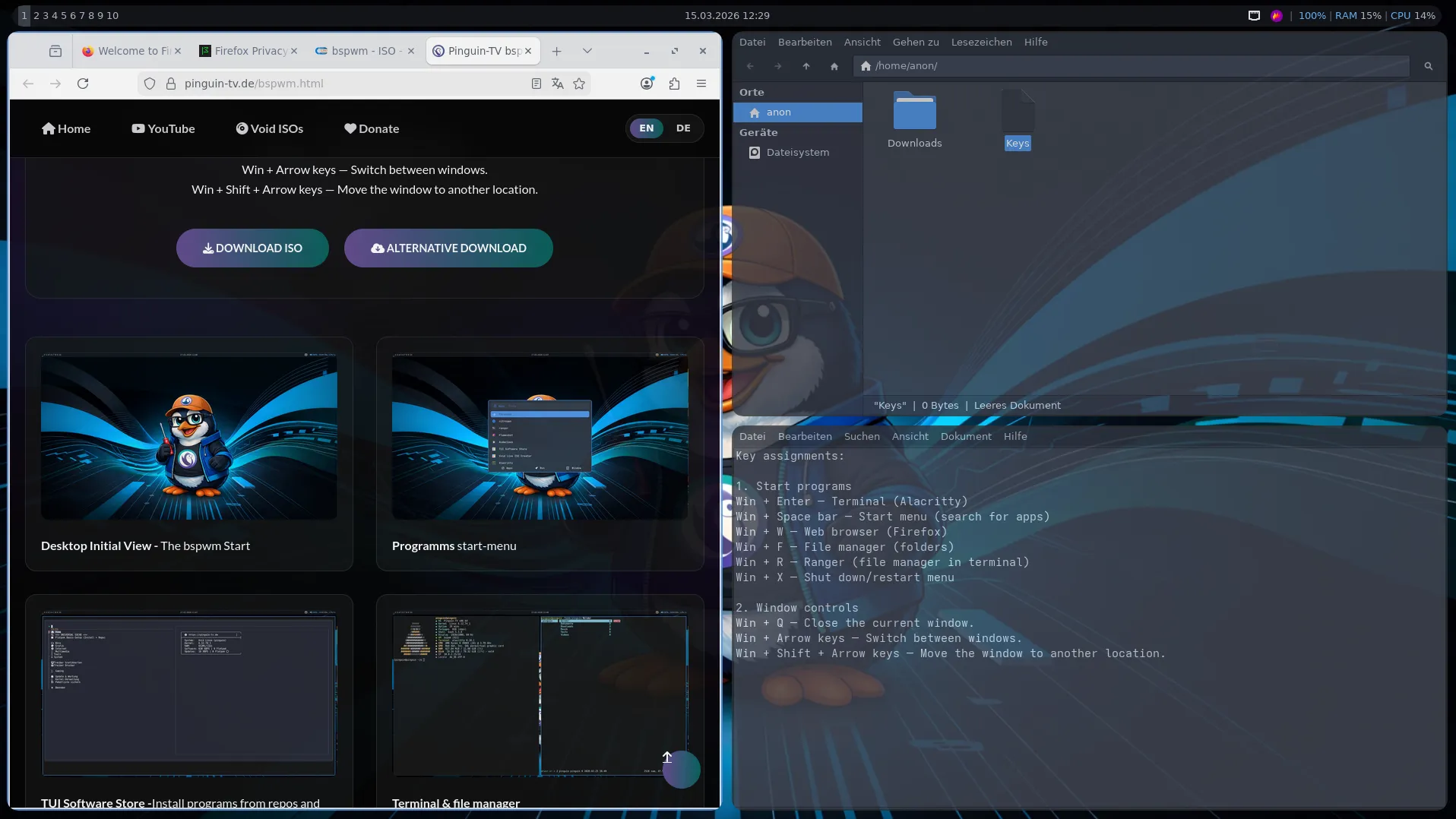Viewport: 1456px width, 819px height.
Task: Open the Firefox hamburger application menu
Action: click(x=701, y=84)
